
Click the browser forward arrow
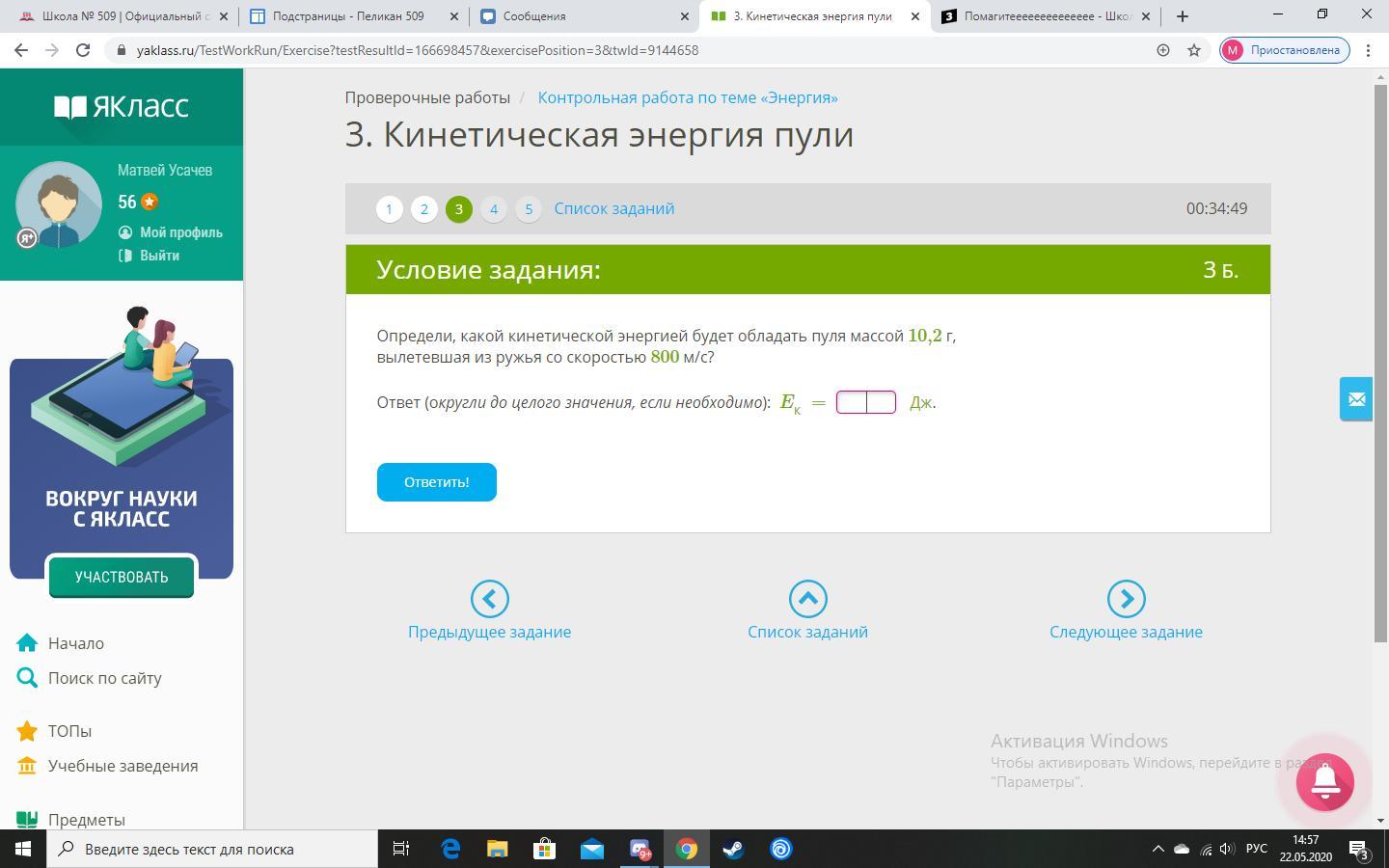click(x=52, y=50)
